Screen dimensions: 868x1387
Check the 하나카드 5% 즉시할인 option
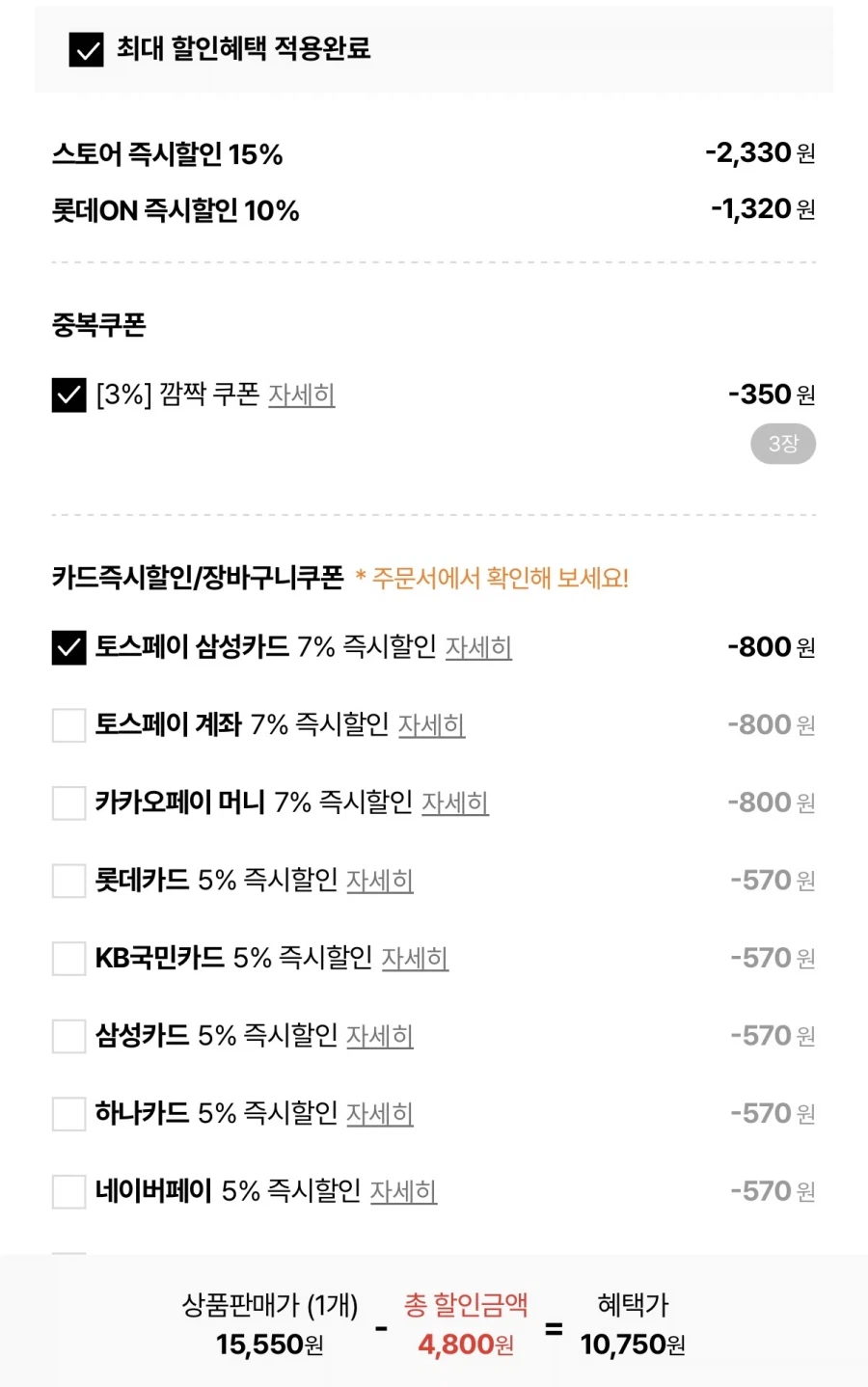68,1114
